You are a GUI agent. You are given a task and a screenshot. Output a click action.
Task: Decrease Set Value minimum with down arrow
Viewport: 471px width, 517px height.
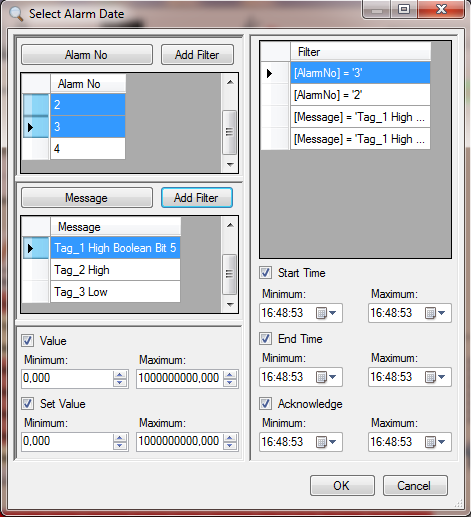tap(120, 446)
